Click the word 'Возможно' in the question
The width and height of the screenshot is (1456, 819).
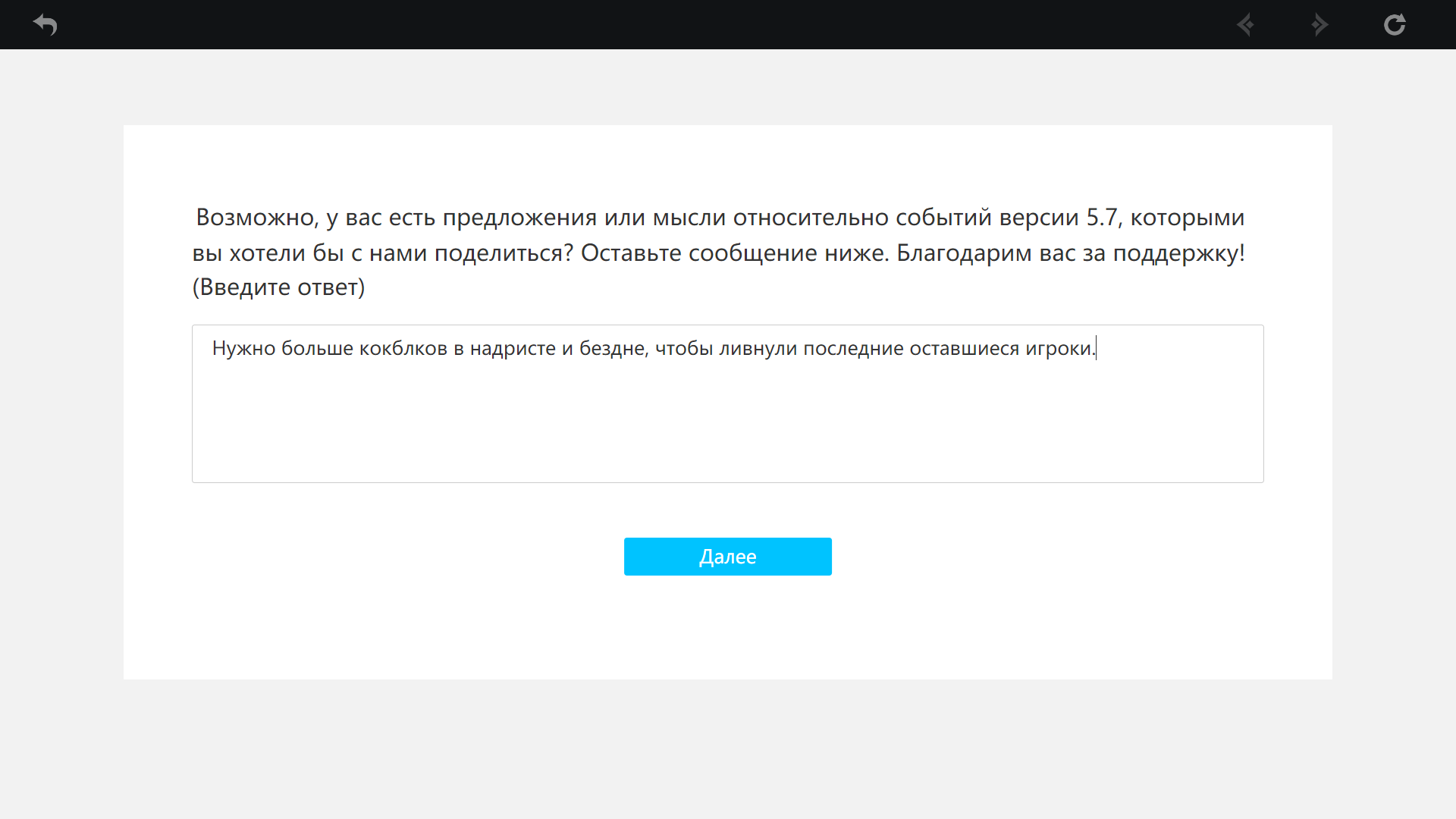click(x=256, y=218)
